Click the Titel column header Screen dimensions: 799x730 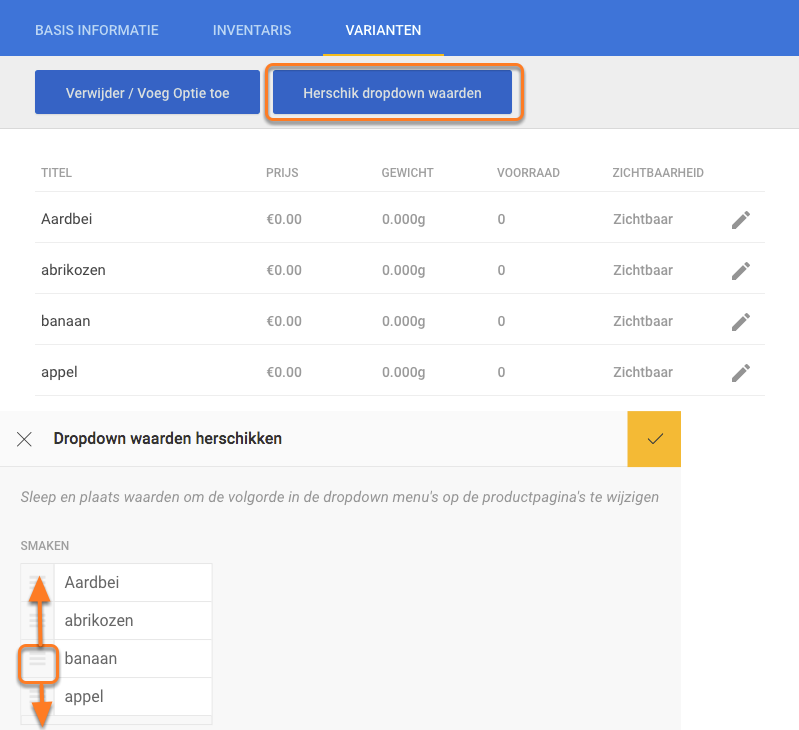pos(56,173)
